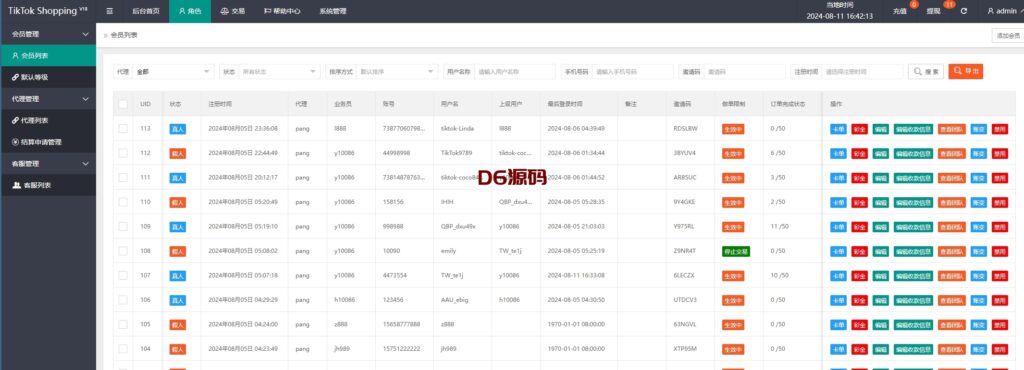Open the system management top menu
1024x370 pixels.
tap(332, 11)
